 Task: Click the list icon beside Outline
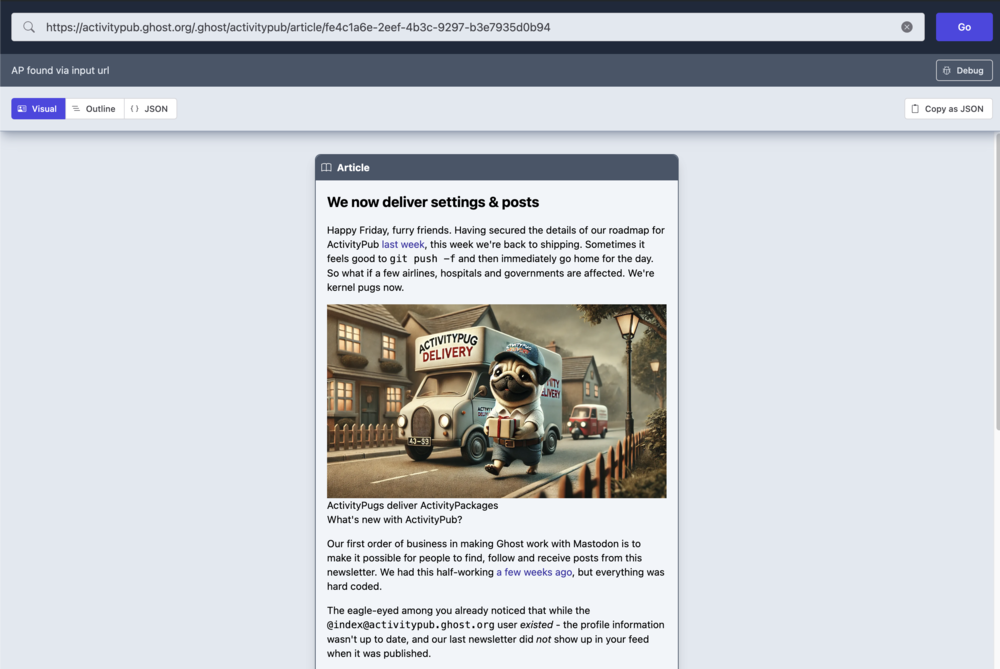coord(76,109)
